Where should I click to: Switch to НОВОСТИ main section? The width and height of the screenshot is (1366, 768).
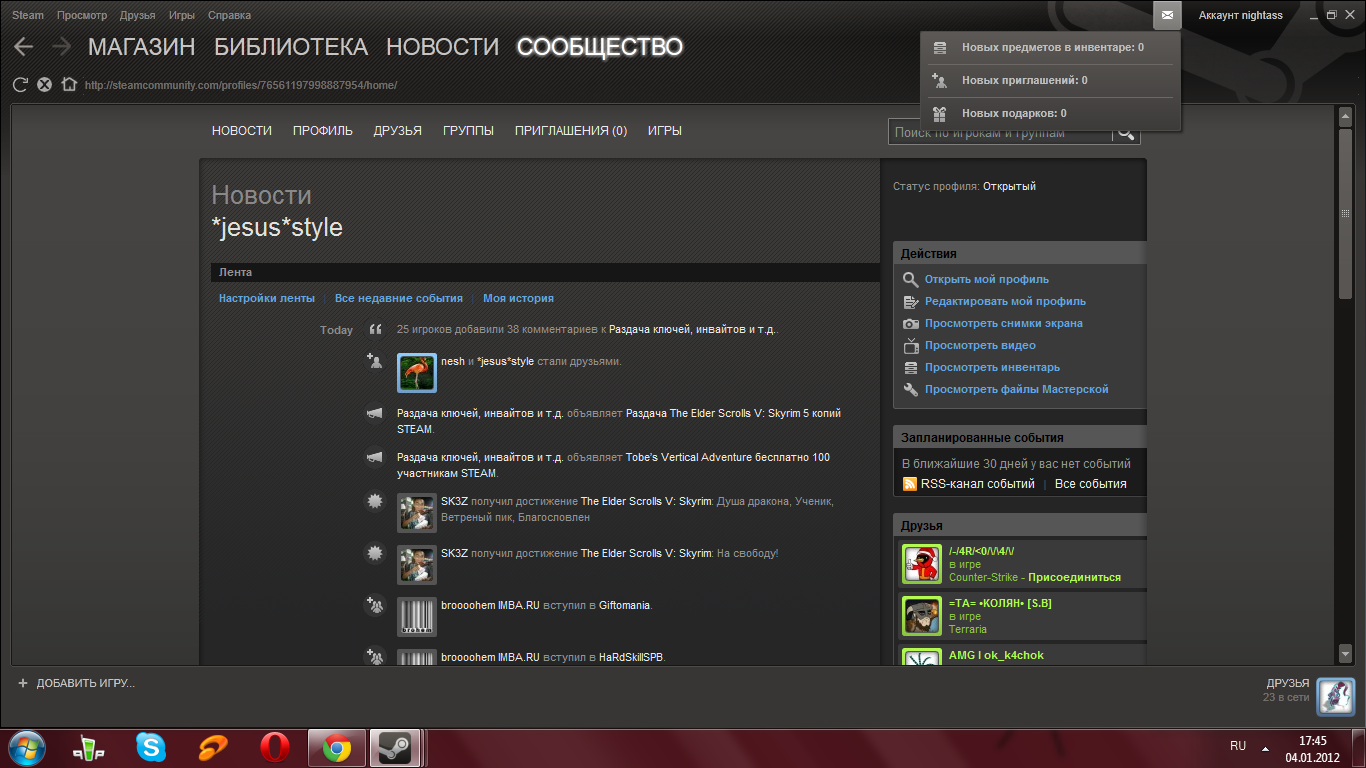[x=442, y=47]
